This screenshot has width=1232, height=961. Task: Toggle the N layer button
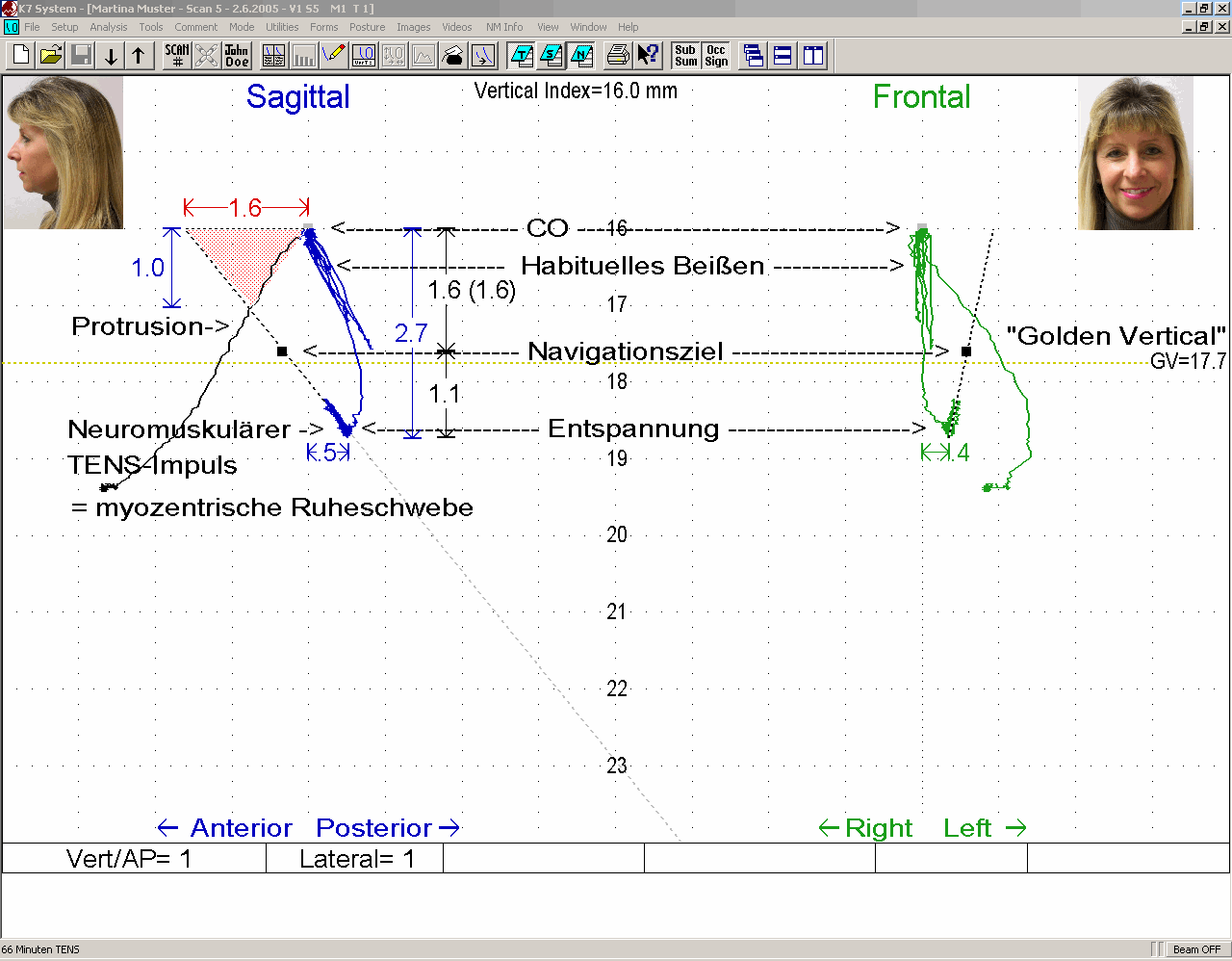581,56
